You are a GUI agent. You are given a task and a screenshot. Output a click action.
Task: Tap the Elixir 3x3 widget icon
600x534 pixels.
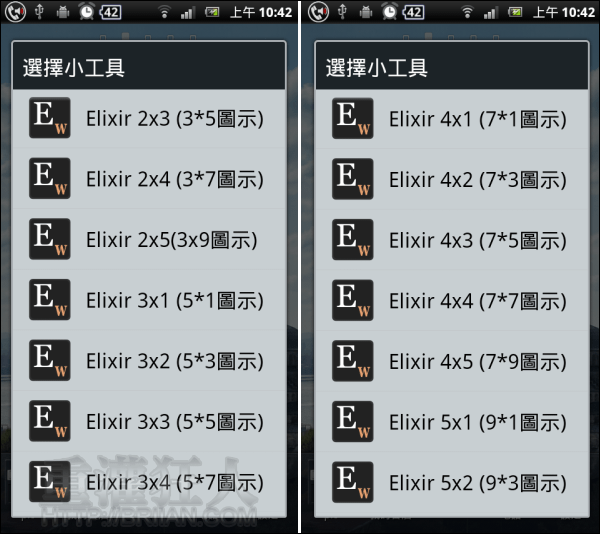pos(50,421)
